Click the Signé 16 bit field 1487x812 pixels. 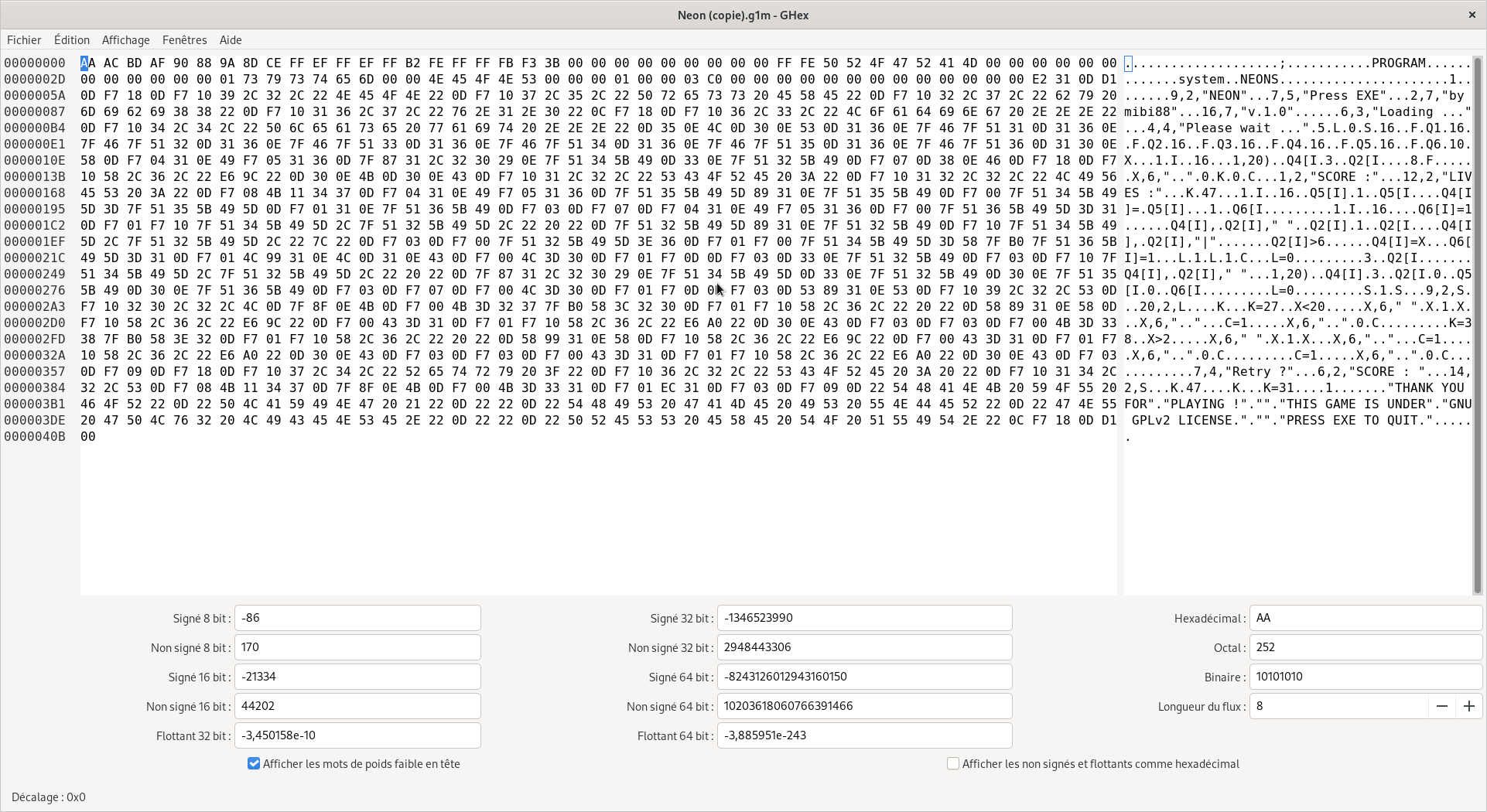tap(357, 677)
